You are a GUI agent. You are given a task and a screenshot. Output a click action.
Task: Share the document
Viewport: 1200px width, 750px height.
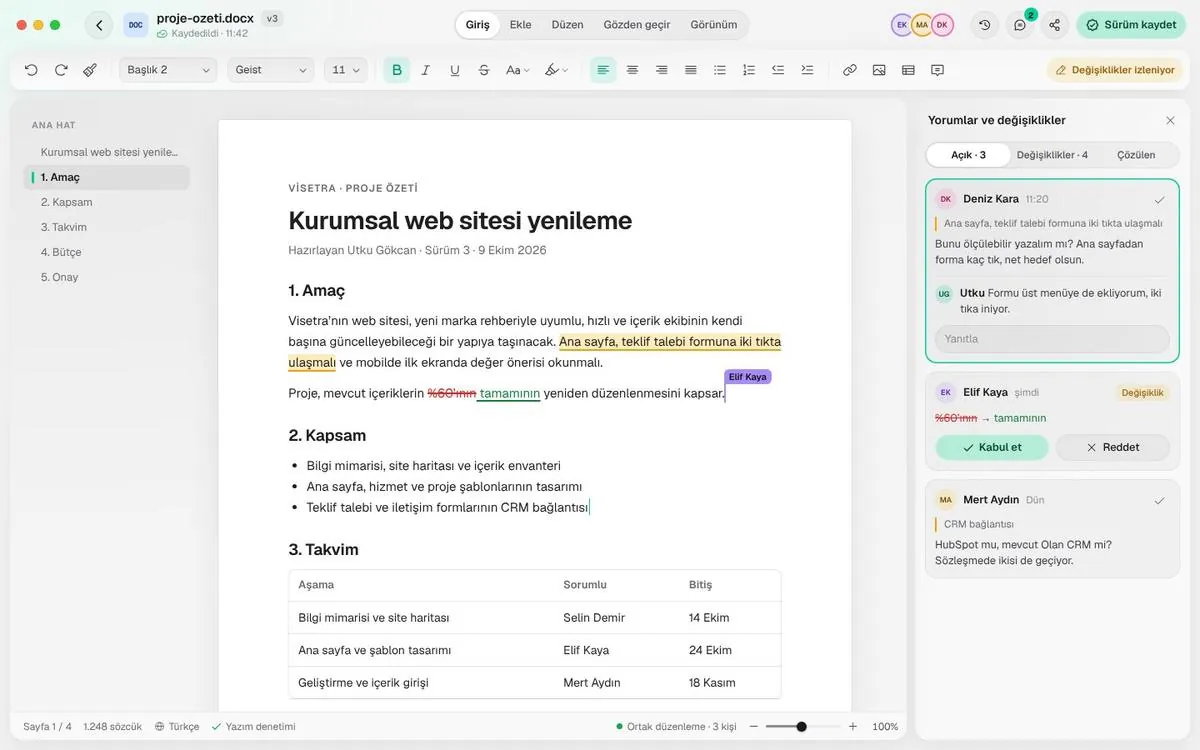(1055, 25)
